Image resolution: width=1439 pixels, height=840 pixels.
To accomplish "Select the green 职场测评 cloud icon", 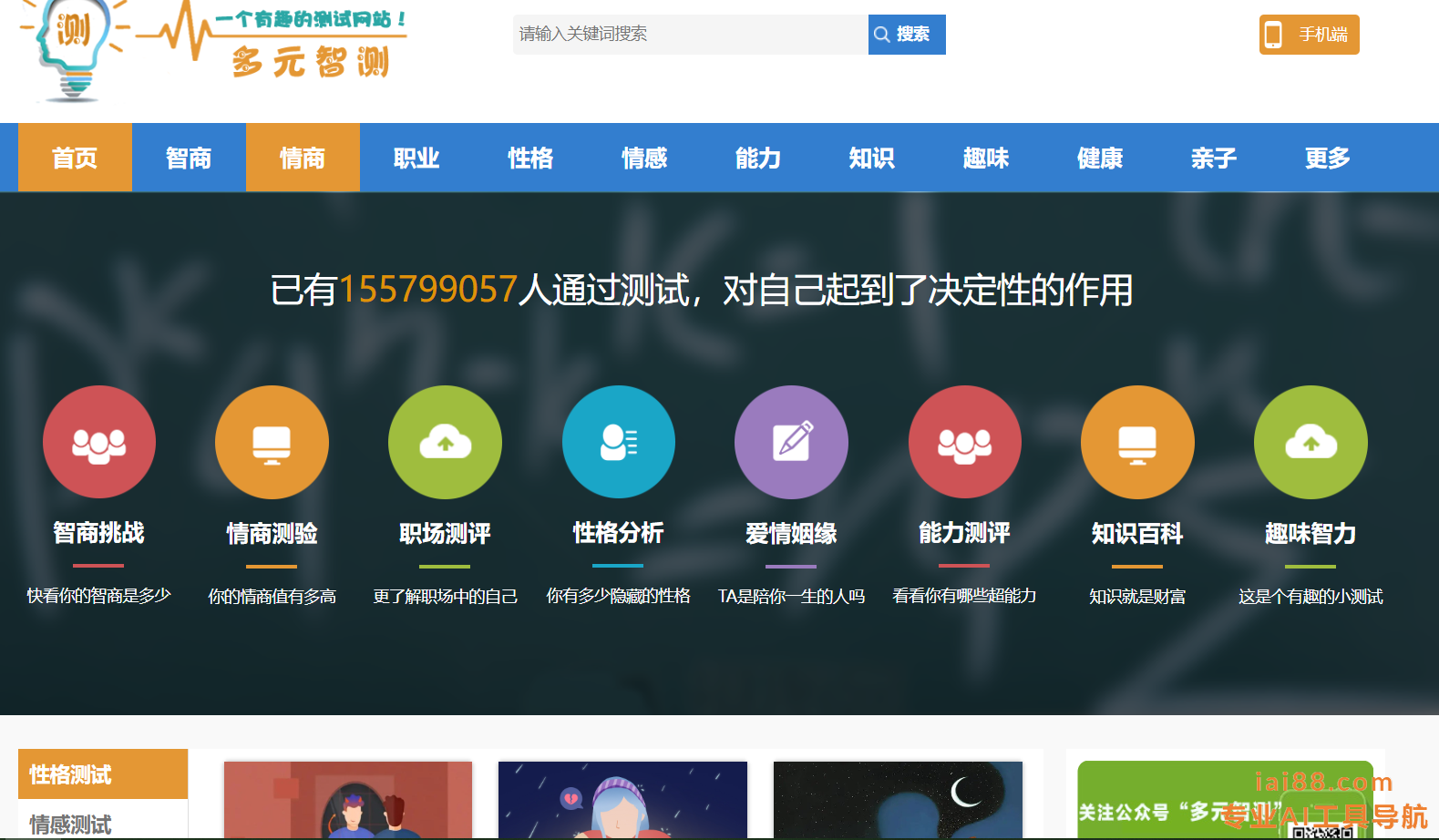I will [445, 443].
